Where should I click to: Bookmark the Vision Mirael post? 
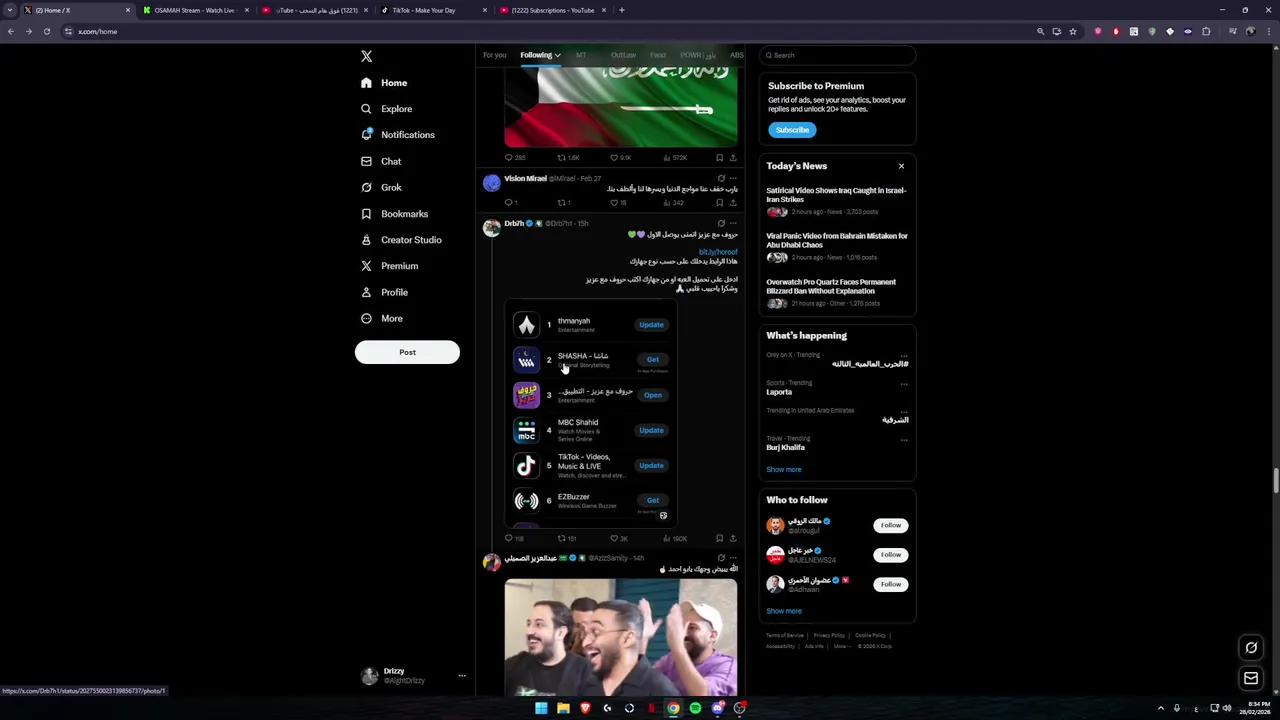point(719,202)
